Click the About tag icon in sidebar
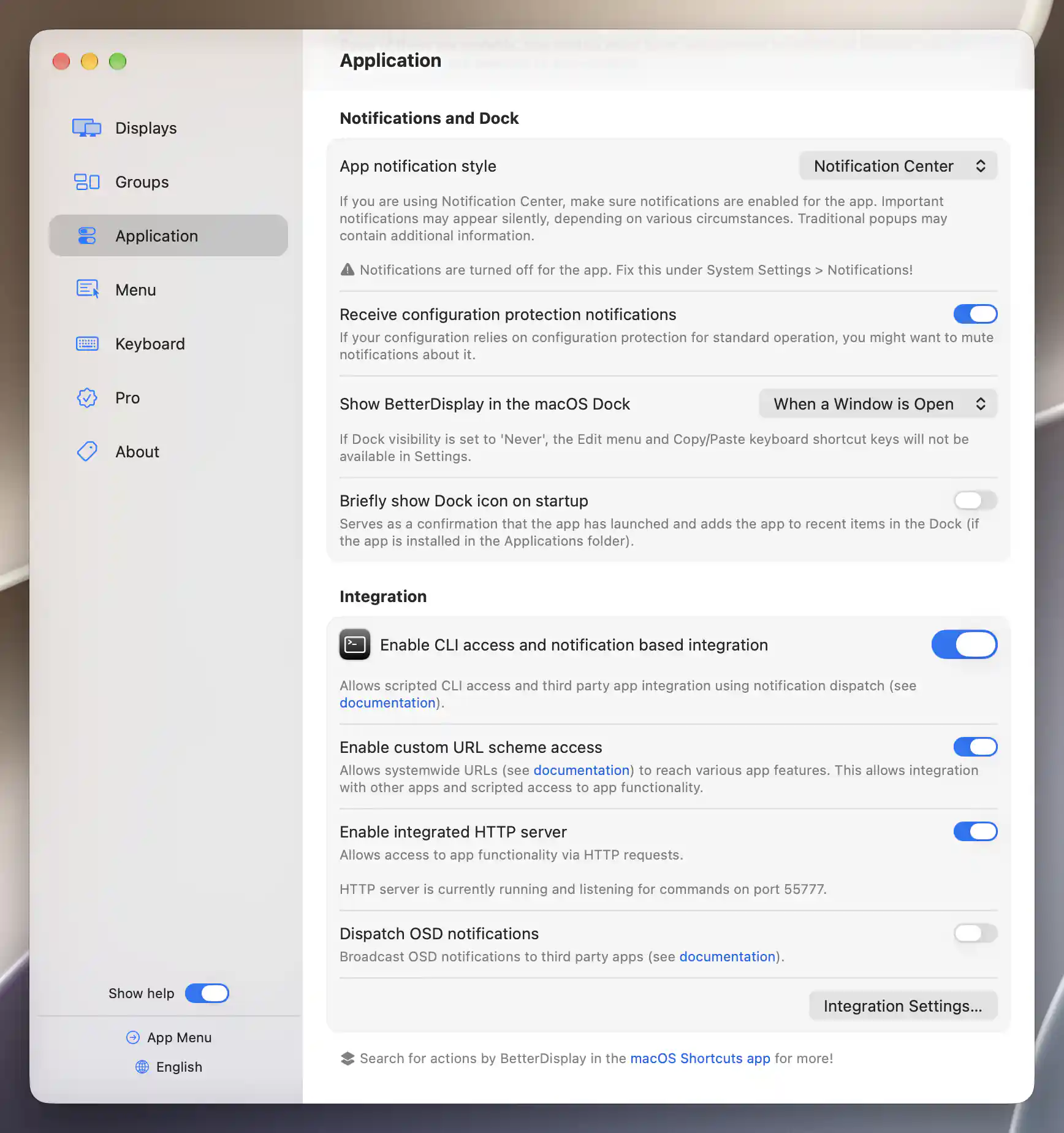This screenshot has height=1133, width=1064. pyautogui.click(x=87, y=452)
